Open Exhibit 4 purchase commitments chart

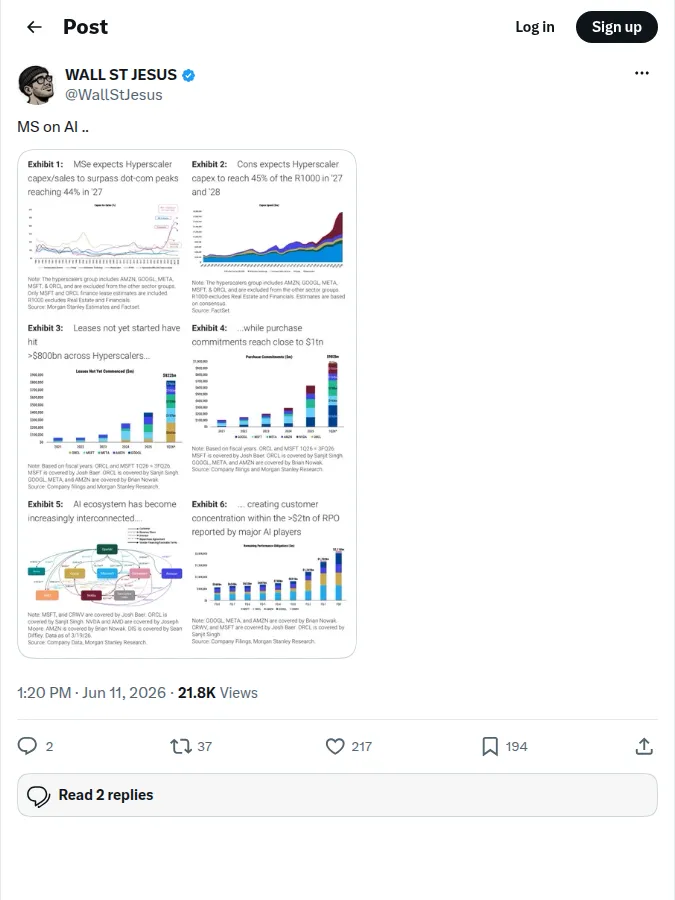(x=269, y=397)
